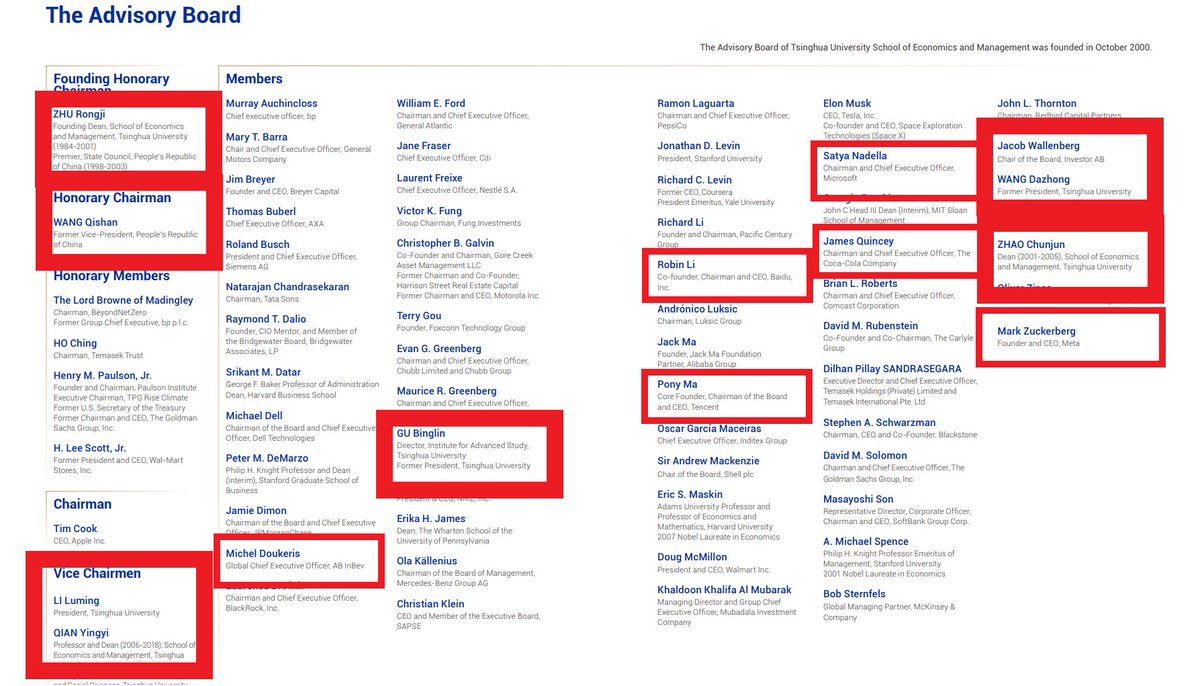Open HO Ching's entry
Image resolution: width=1200 pixels, height=686 pixels.
click(75, 343)
